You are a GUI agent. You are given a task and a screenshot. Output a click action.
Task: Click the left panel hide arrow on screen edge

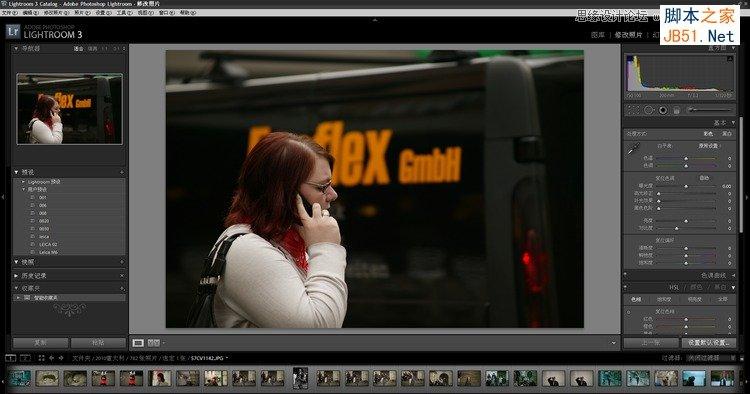click(x=3, y=197)
